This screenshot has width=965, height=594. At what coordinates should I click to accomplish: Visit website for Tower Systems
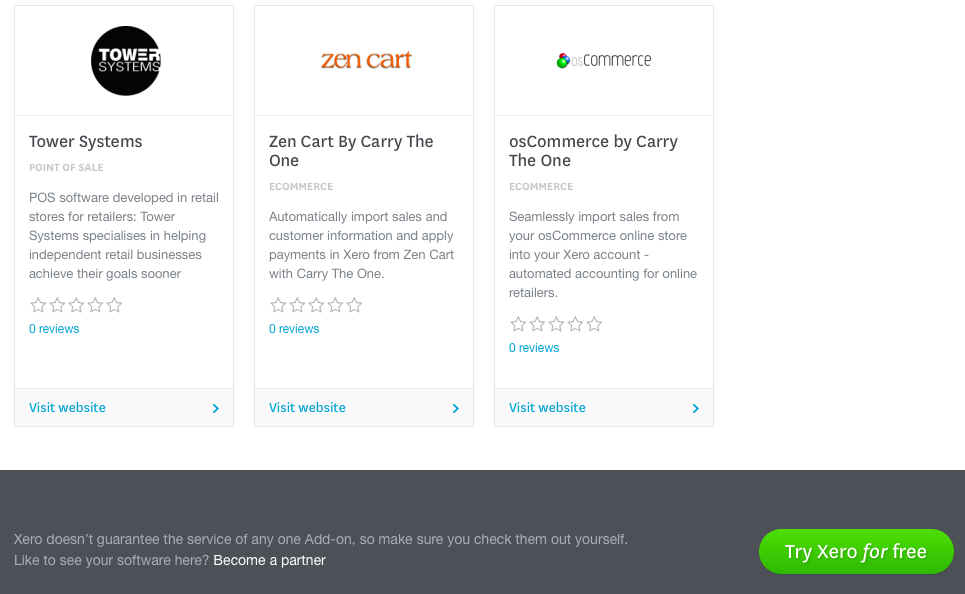[x=67, y=407]
